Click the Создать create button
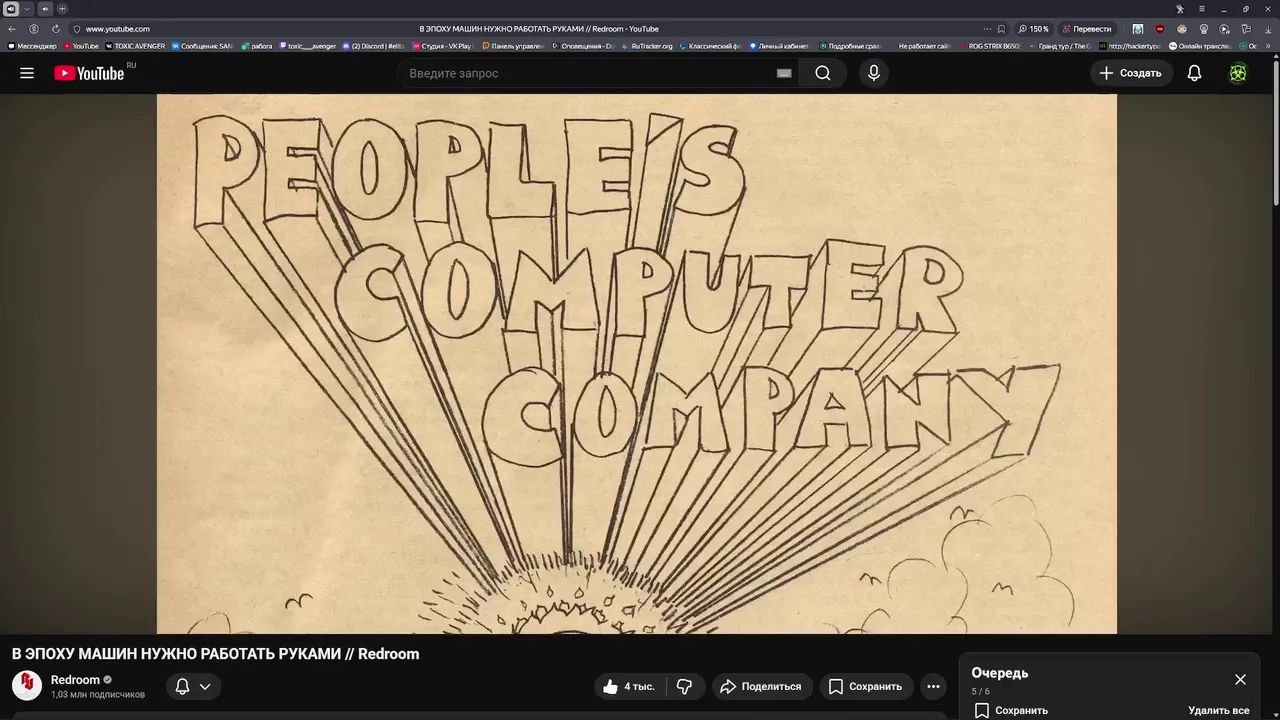1280x720 pixels. pyautogui.click(x=1131, y=73)
